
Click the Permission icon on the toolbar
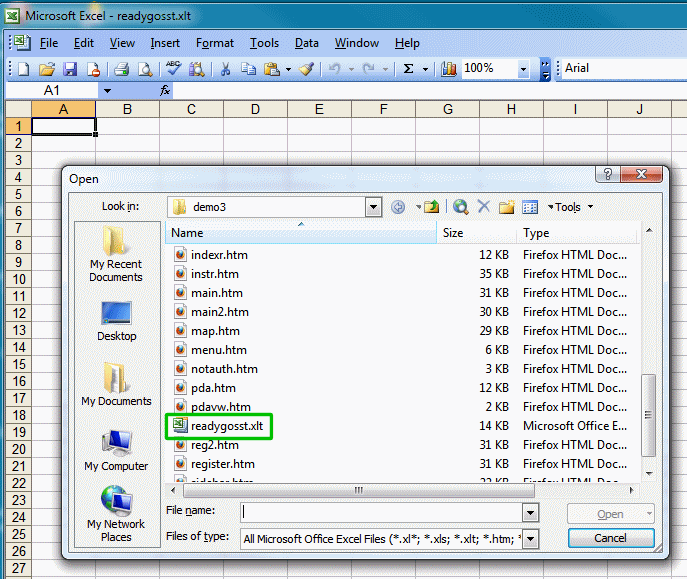coord(93,69)
